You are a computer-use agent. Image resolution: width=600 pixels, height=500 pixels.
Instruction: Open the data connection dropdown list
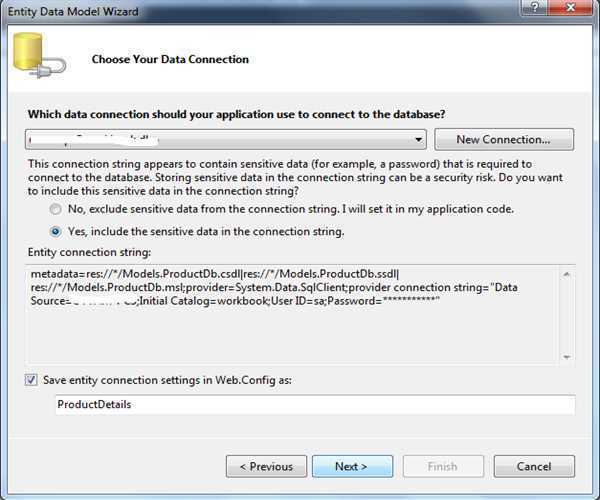point(418,139)
